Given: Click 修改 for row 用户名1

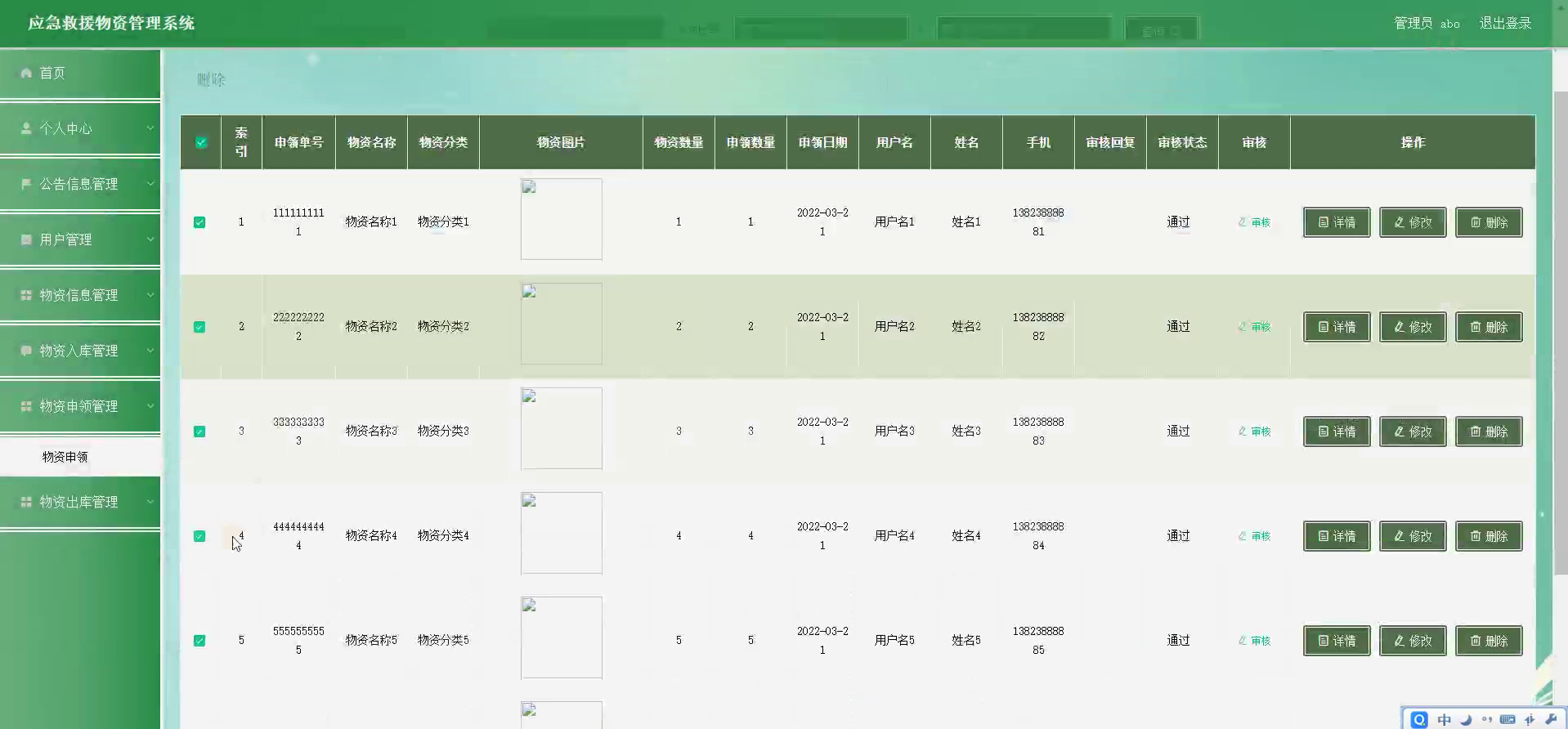Looking at the screenshot, I should 1413,222.
